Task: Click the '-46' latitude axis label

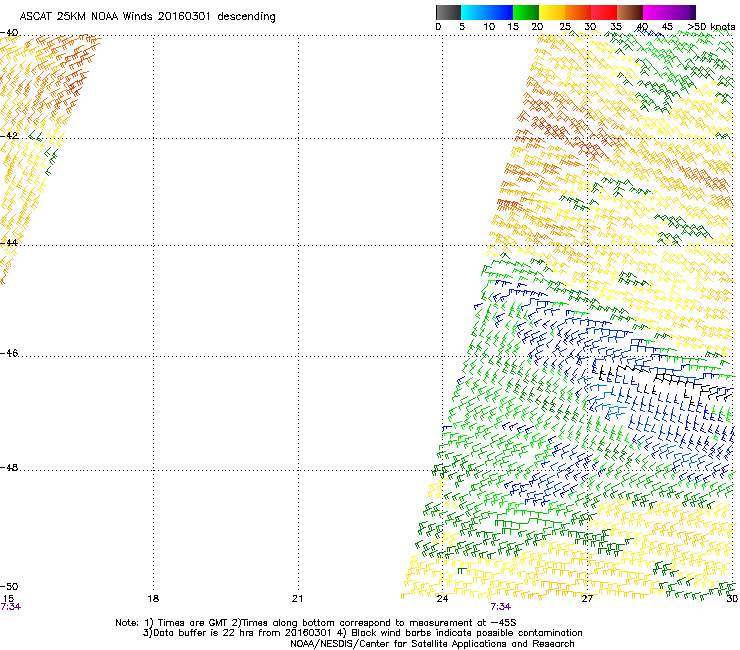Action: click(9, 354)
